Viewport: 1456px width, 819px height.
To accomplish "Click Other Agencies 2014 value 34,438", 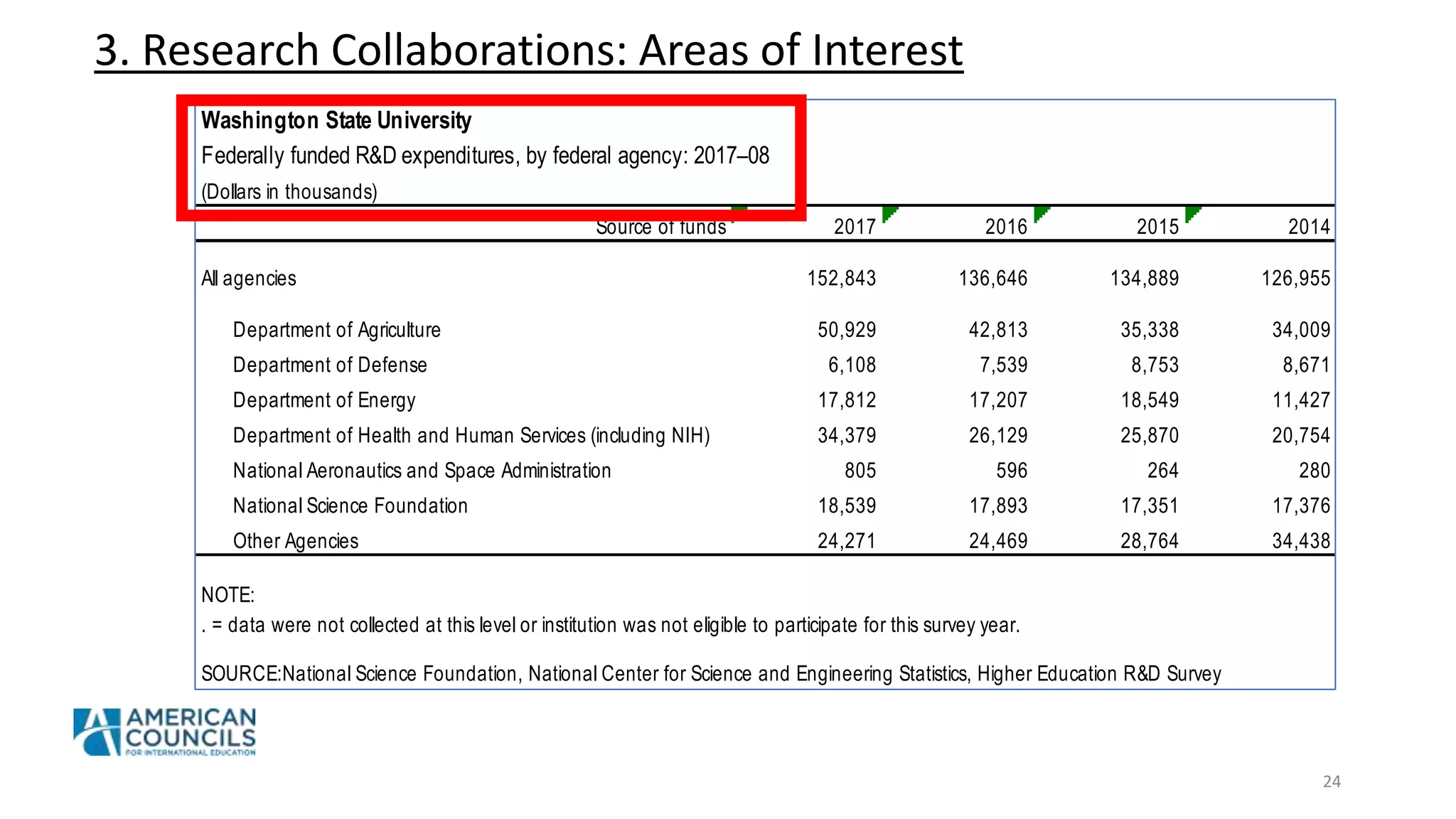I will (1301, 541).
